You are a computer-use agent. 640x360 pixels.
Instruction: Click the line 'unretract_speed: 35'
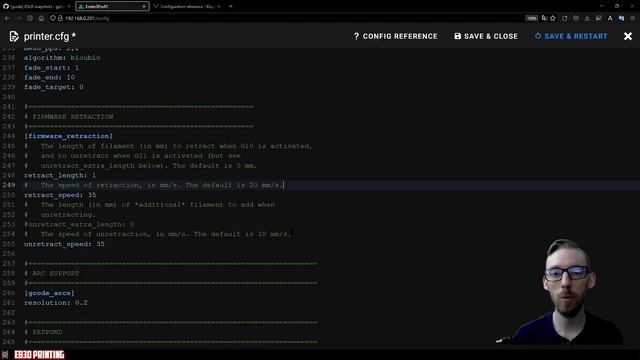click(x=64, y=244)
